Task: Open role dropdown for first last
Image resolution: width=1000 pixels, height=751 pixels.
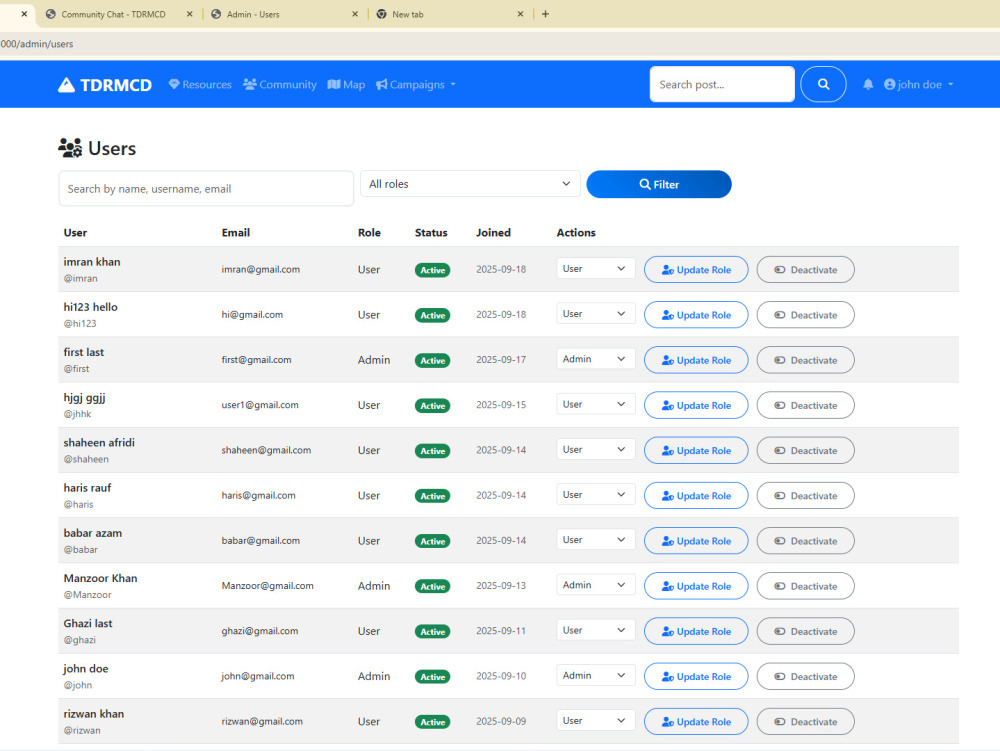Action: [595, 359]
